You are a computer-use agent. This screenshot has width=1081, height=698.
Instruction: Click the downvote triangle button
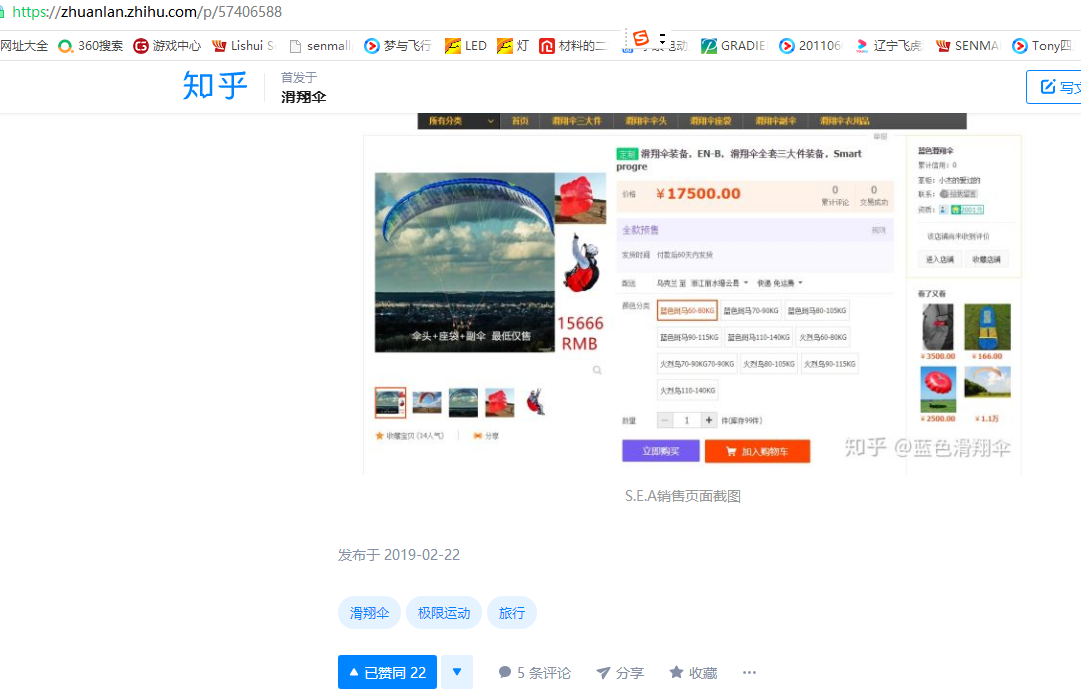(x=456, y=672)
